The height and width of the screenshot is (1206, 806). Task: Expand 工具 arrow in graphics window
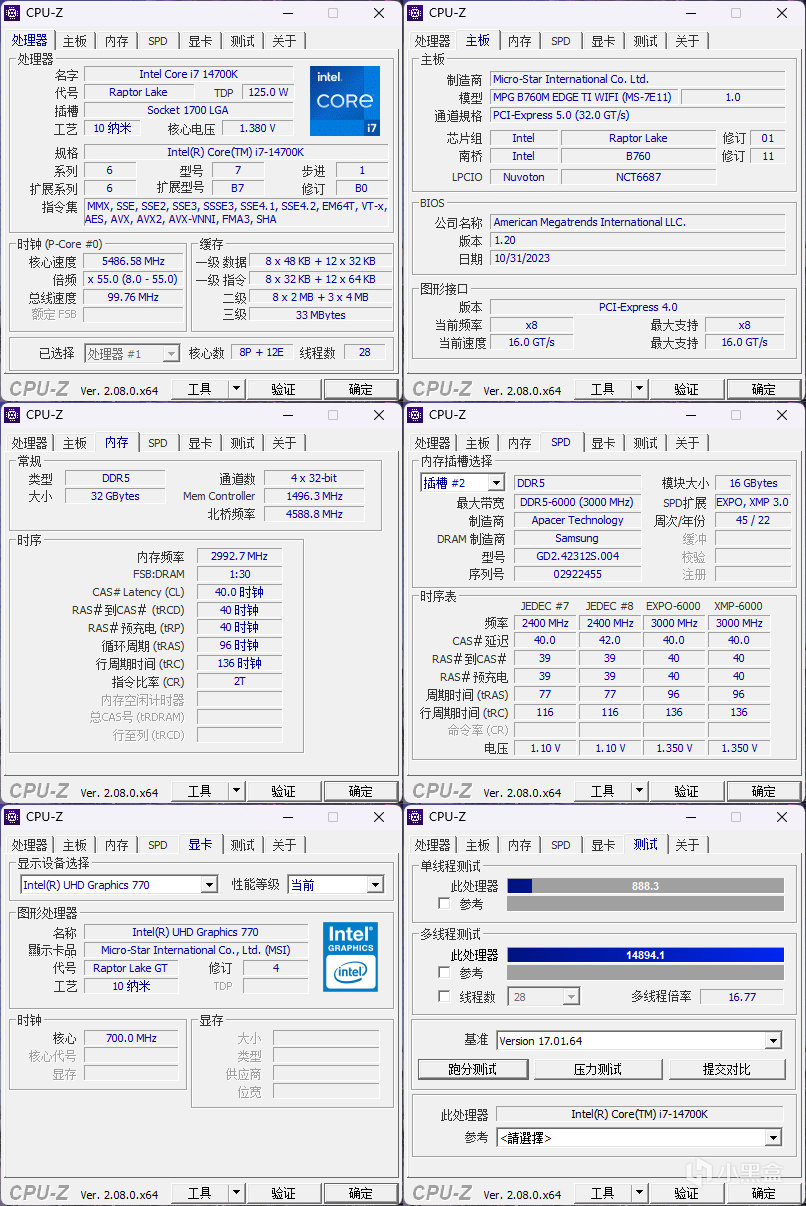pyautogui.click(x=237, y=1193)
